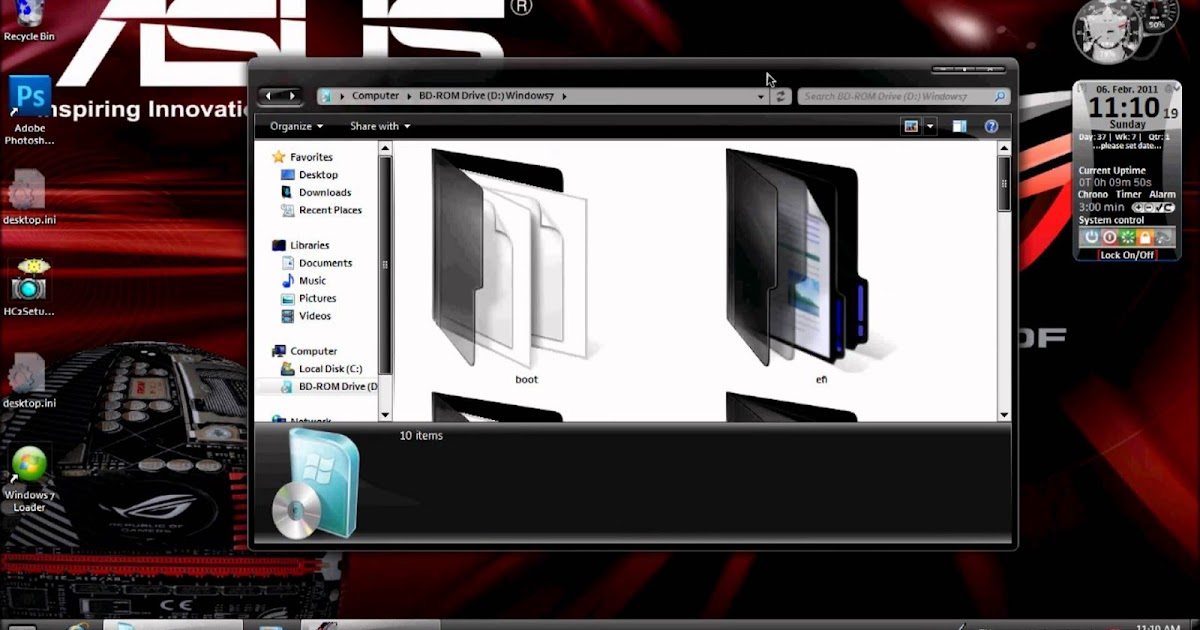Go forward using Explorer forward arrow
Viewport: 1200px width, 630px height.
click(292, 96)
